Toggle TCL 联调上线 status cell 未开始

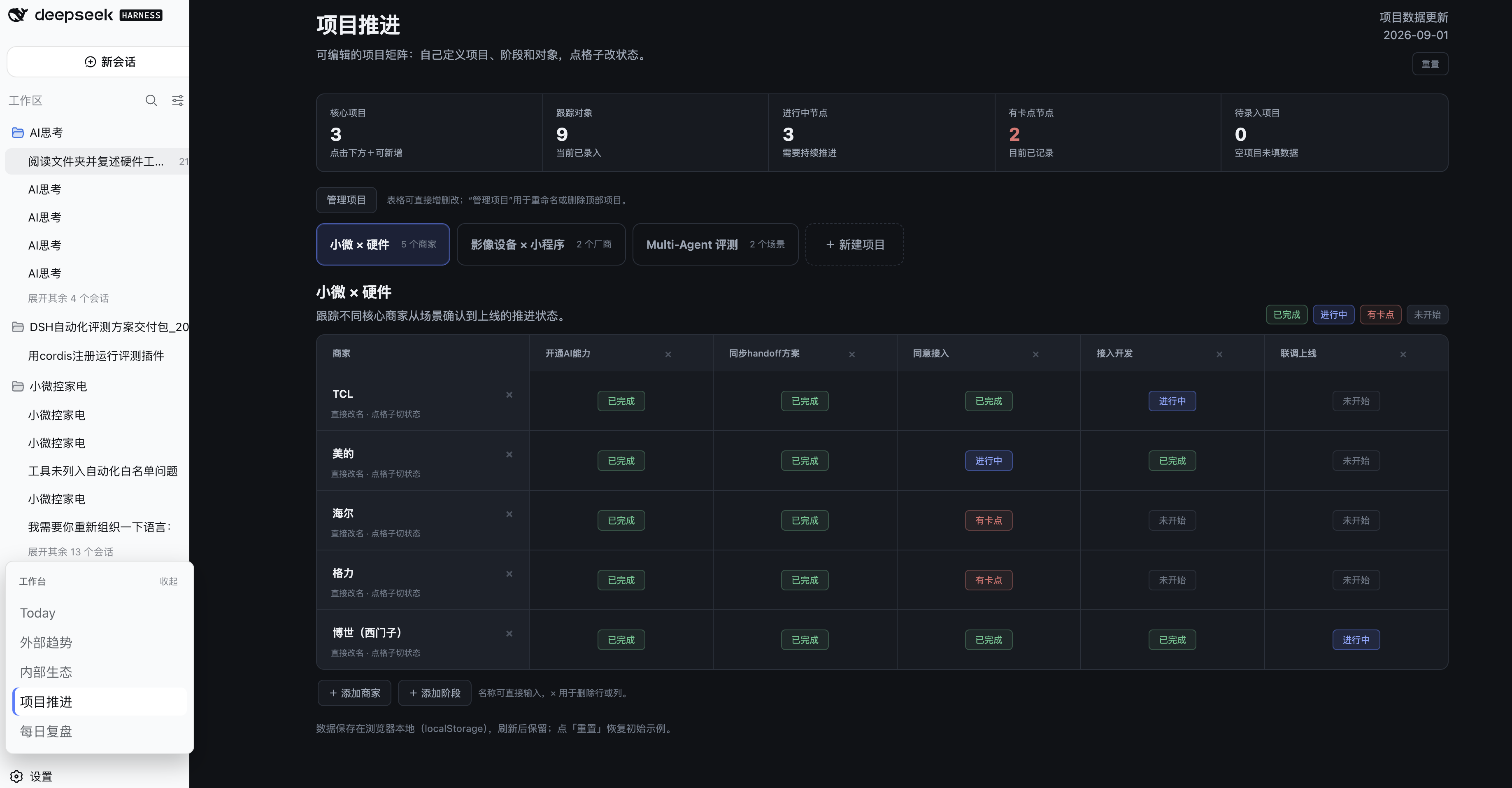[1356, 401]
